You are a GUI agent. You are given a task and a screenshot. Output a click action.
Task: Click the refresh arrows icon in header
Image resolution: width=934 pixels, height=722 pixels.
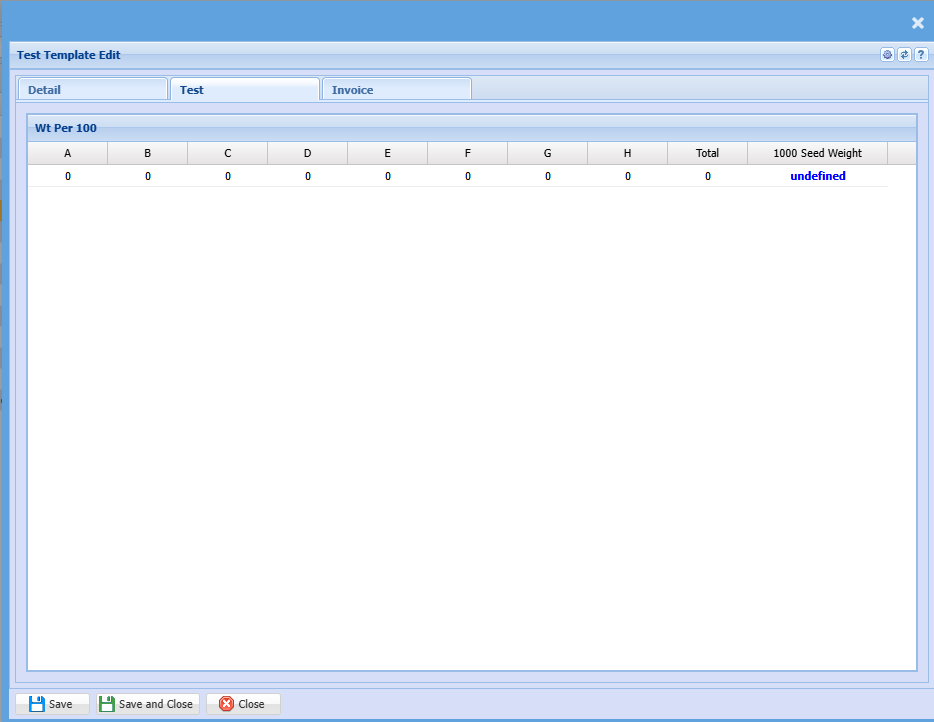click(904, 55)
